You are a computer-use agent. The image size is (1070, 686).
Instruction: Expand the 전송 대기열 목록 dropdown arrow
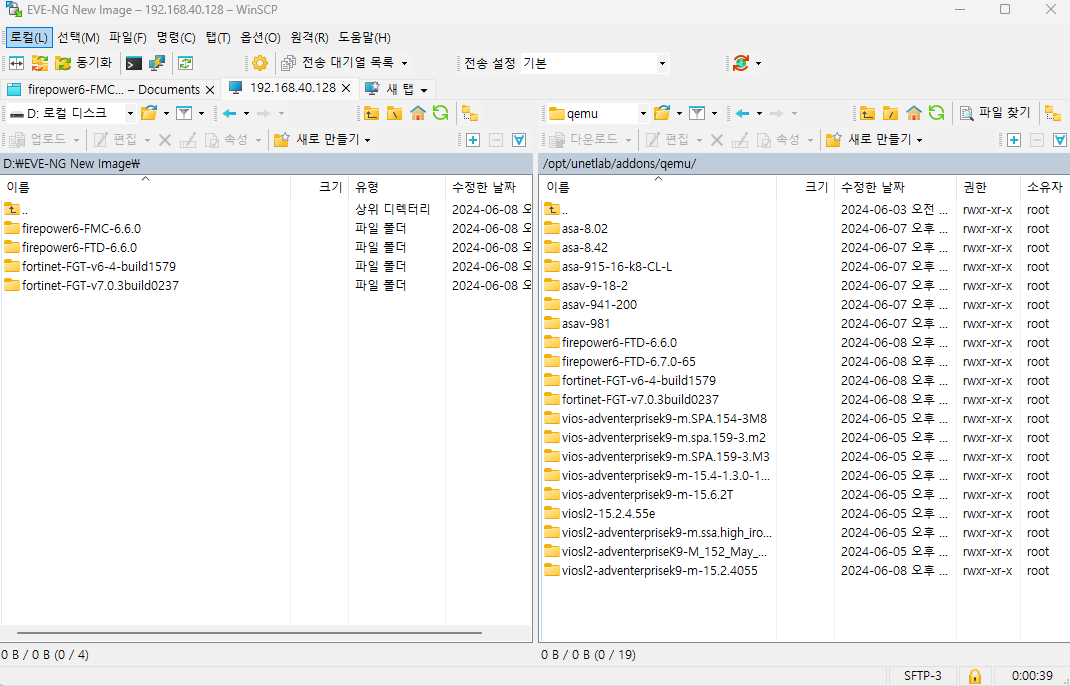(x=404, y=63)
